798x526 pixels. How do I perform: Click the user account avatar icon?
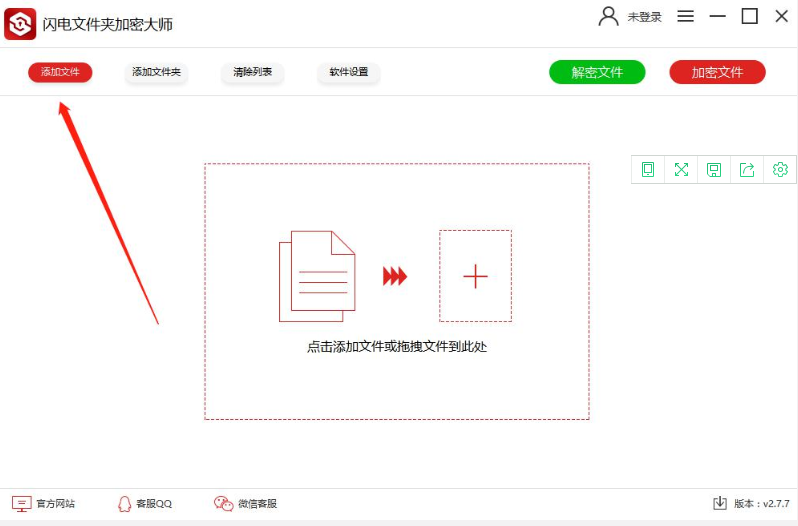click(608, 16)
